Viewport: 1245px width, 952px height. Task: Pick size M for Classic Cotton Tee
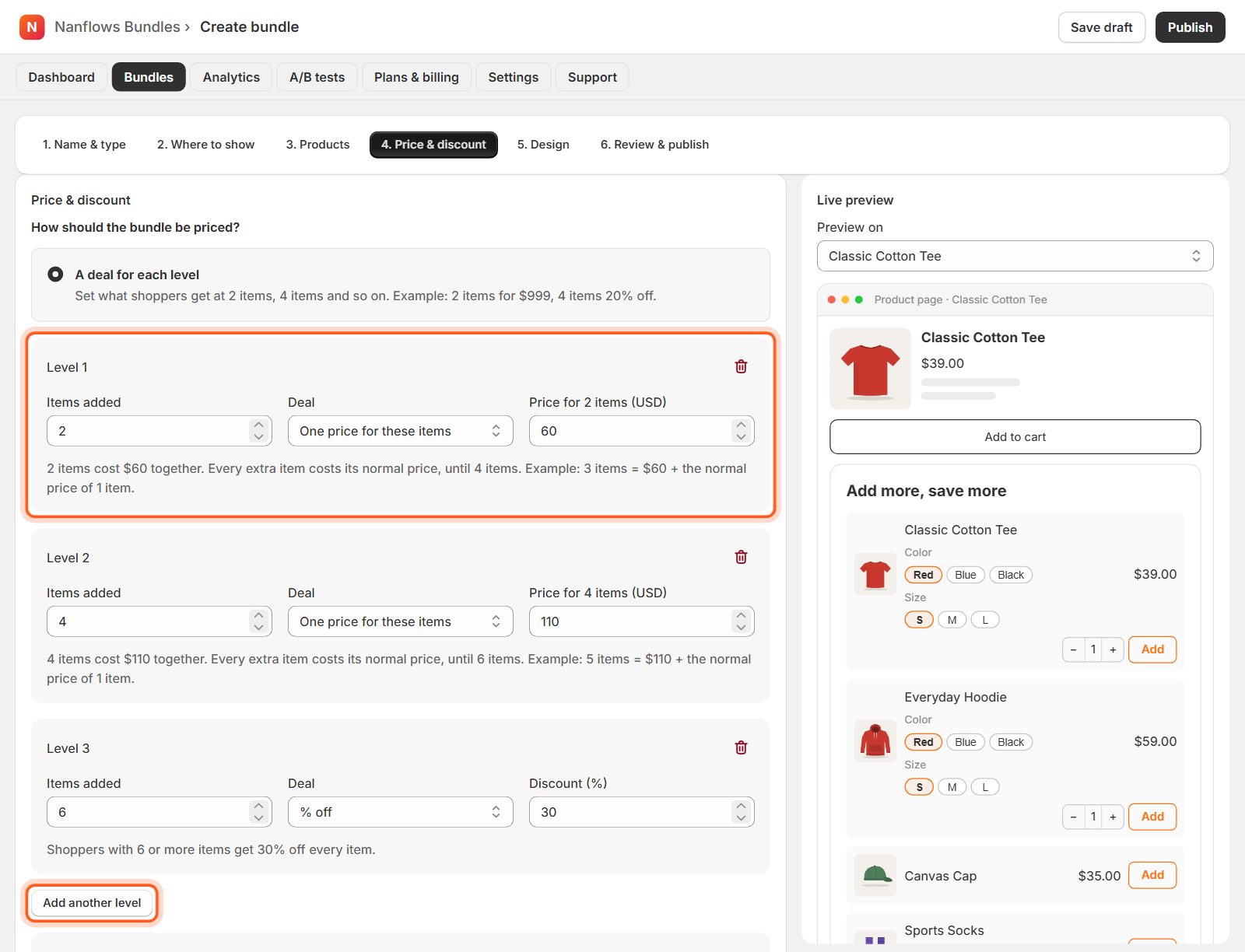[952, 620]
